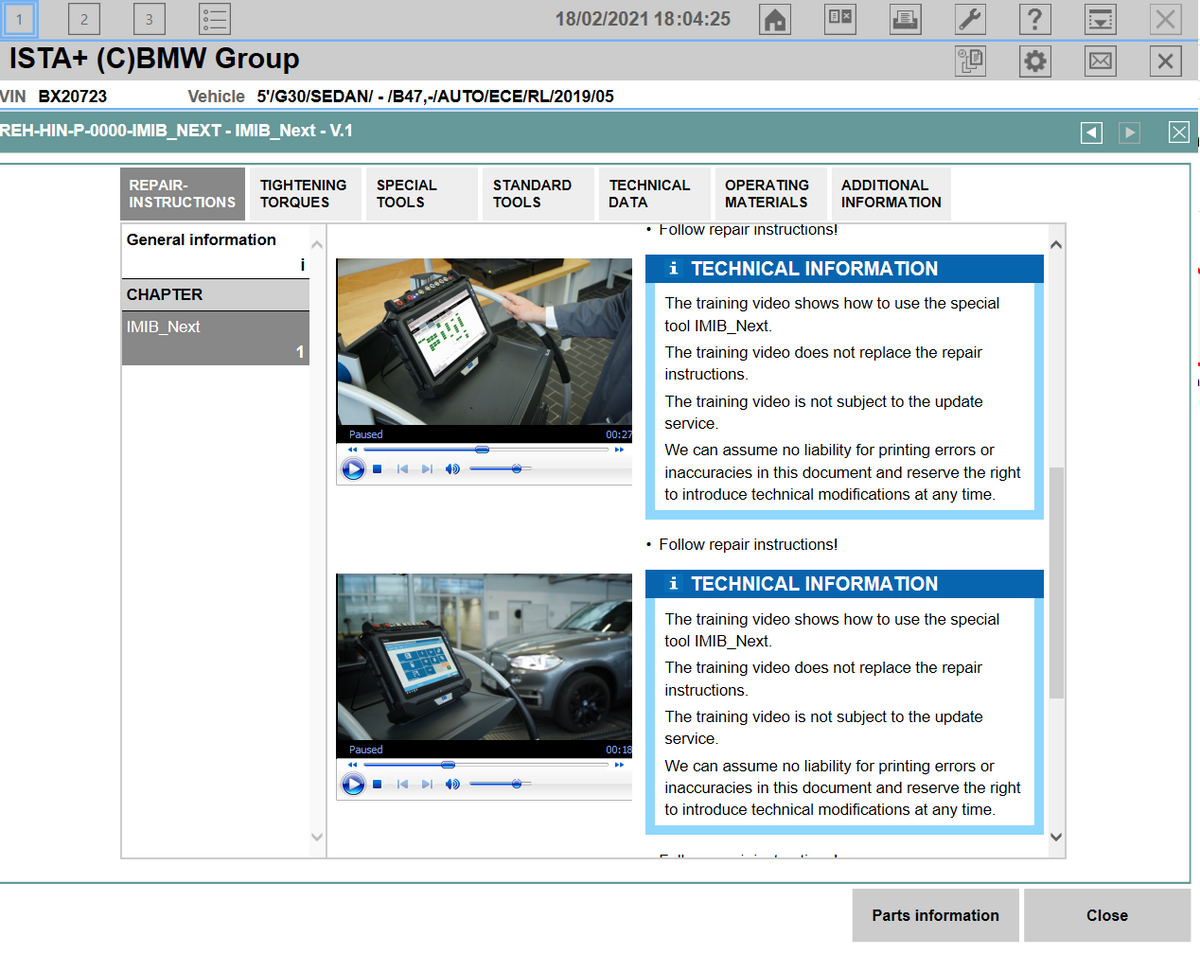Mute the first video's speaker icon

coord(452,468)
